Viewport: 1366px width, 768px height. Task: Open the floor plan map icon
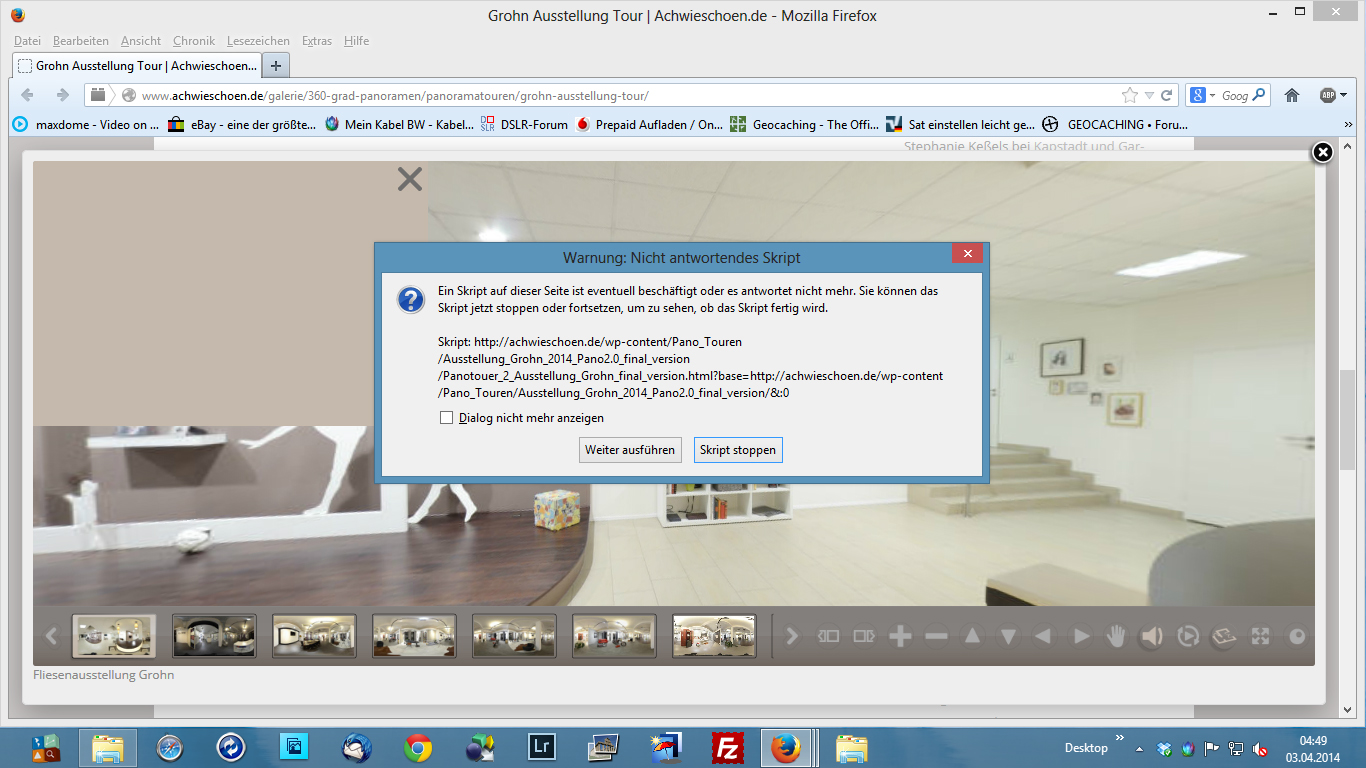pyautogui.click(x=1224, y=636)
